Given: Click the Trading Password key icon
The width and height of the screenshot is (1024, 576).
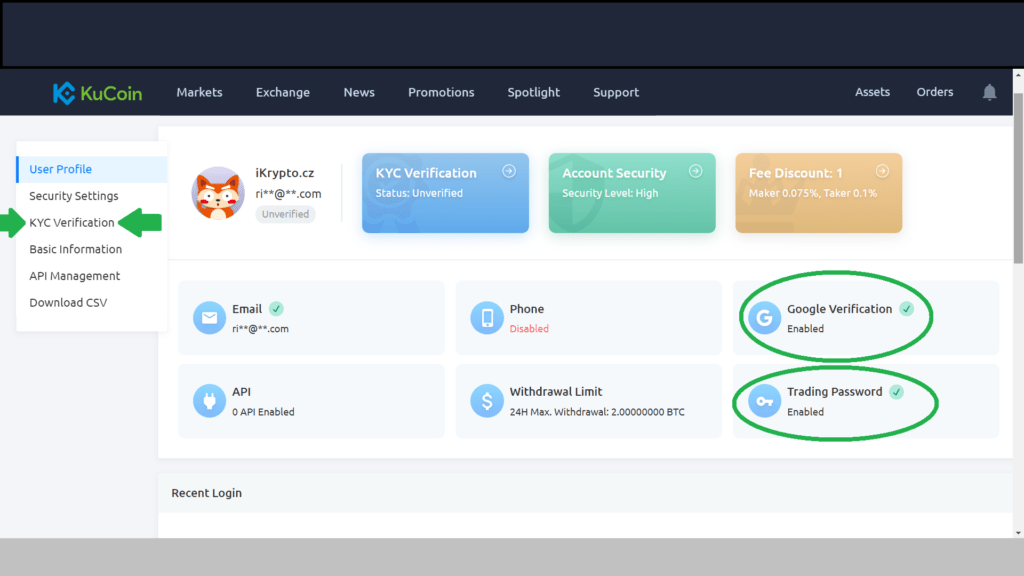Looking at the screenshot, I should (764, 400).
